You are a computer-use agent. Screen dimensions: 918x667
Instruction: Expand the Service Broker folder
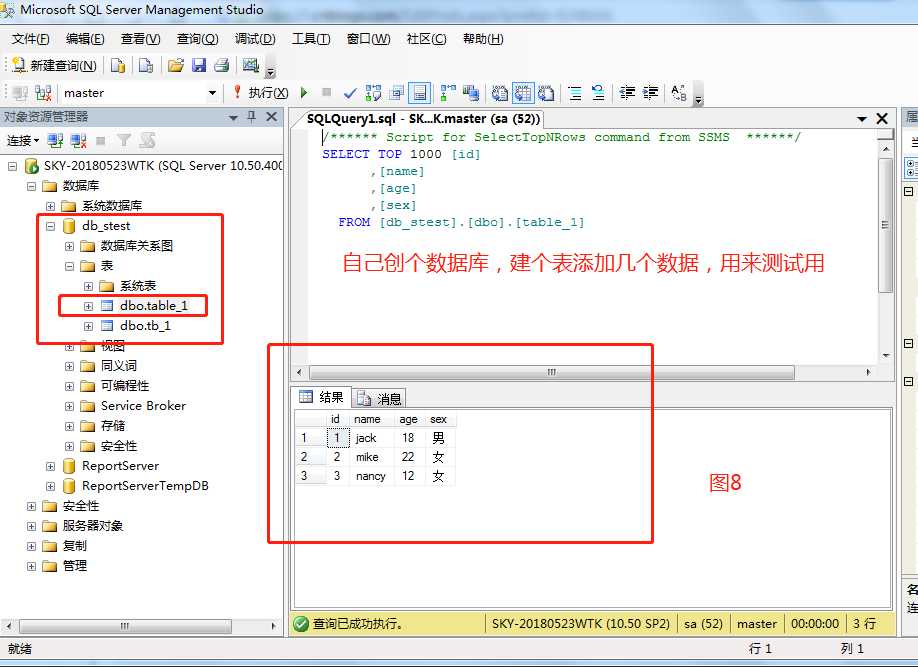(x=69, y=406)
